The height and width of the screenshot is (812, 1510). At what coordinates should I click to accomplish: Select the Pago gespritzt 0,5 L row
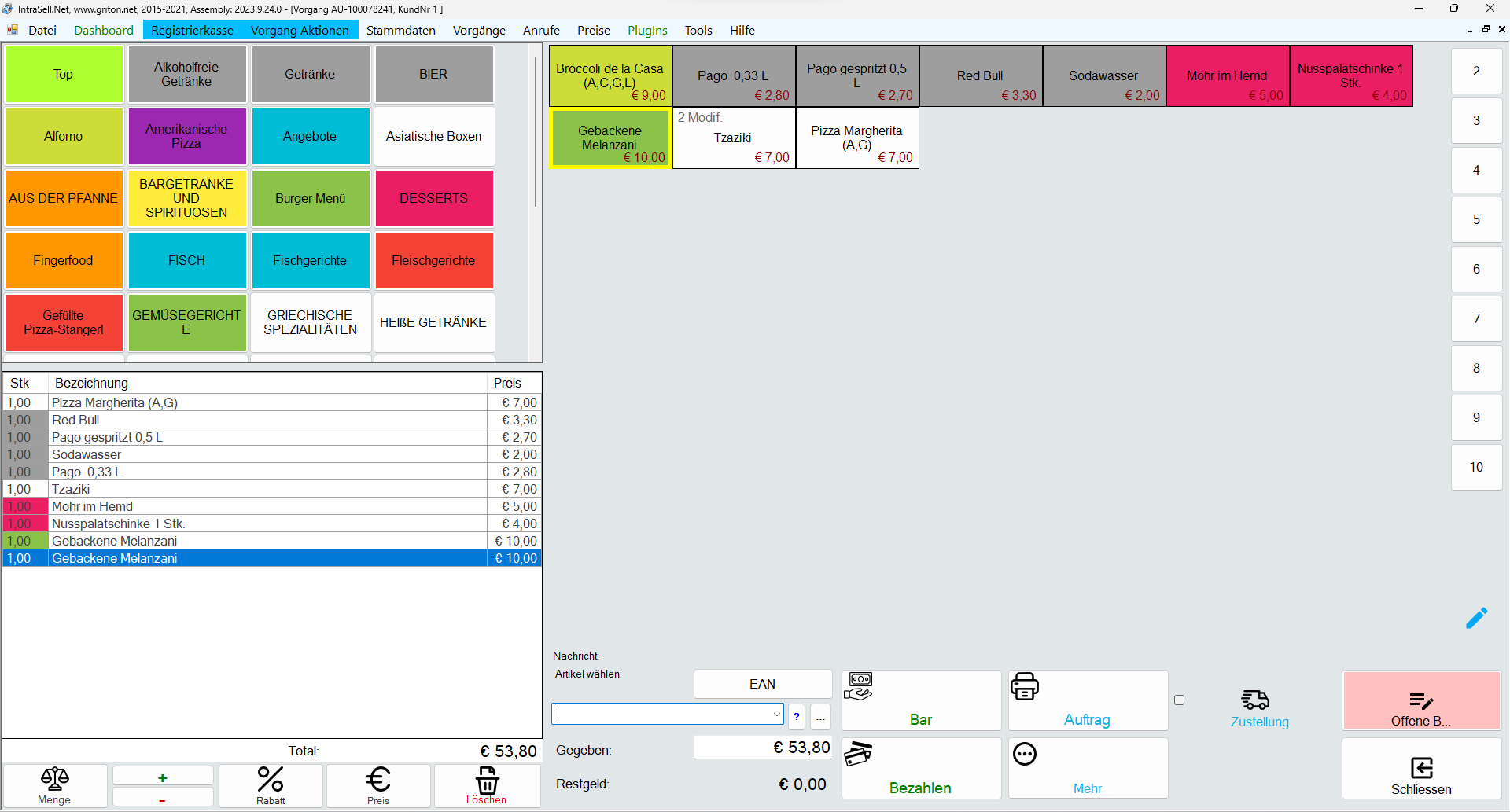point(272,437)
